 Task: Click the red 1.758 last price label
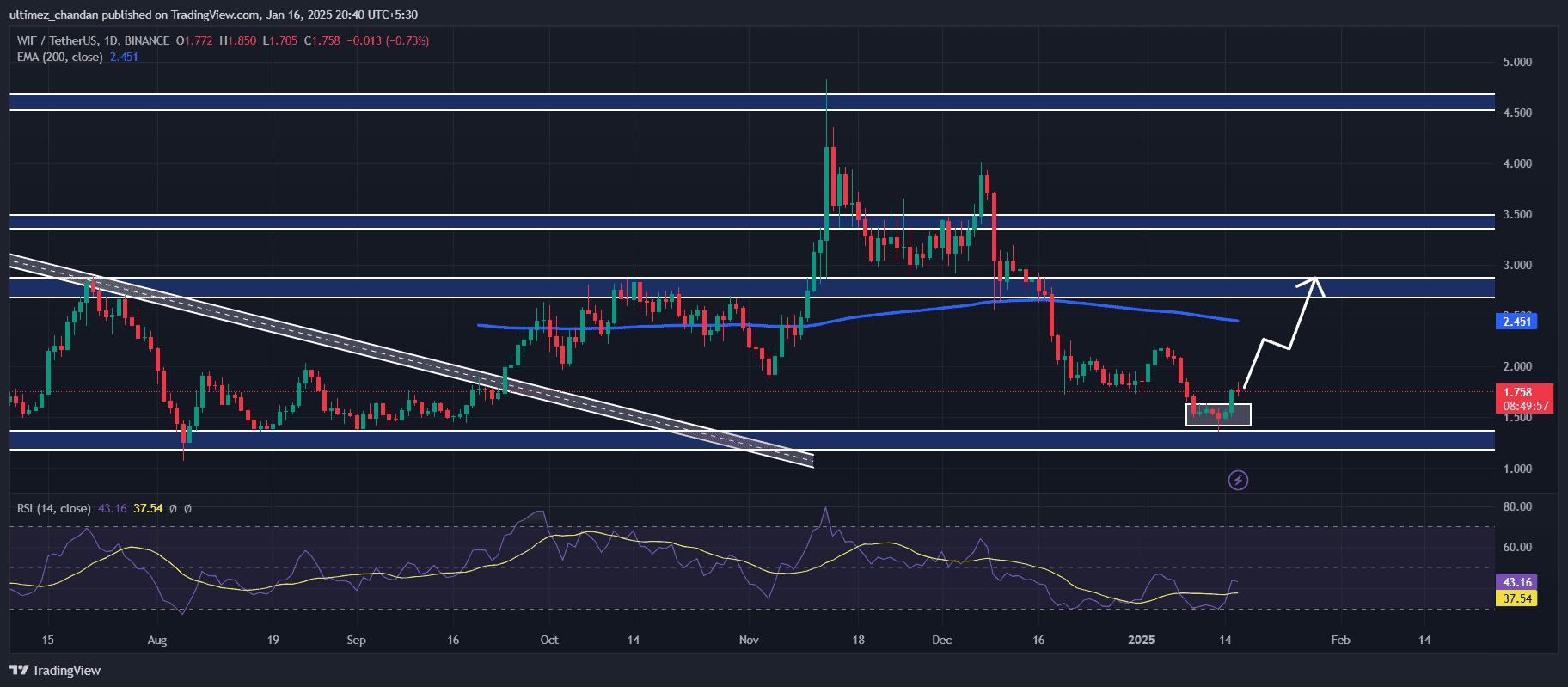point(1517,392)
